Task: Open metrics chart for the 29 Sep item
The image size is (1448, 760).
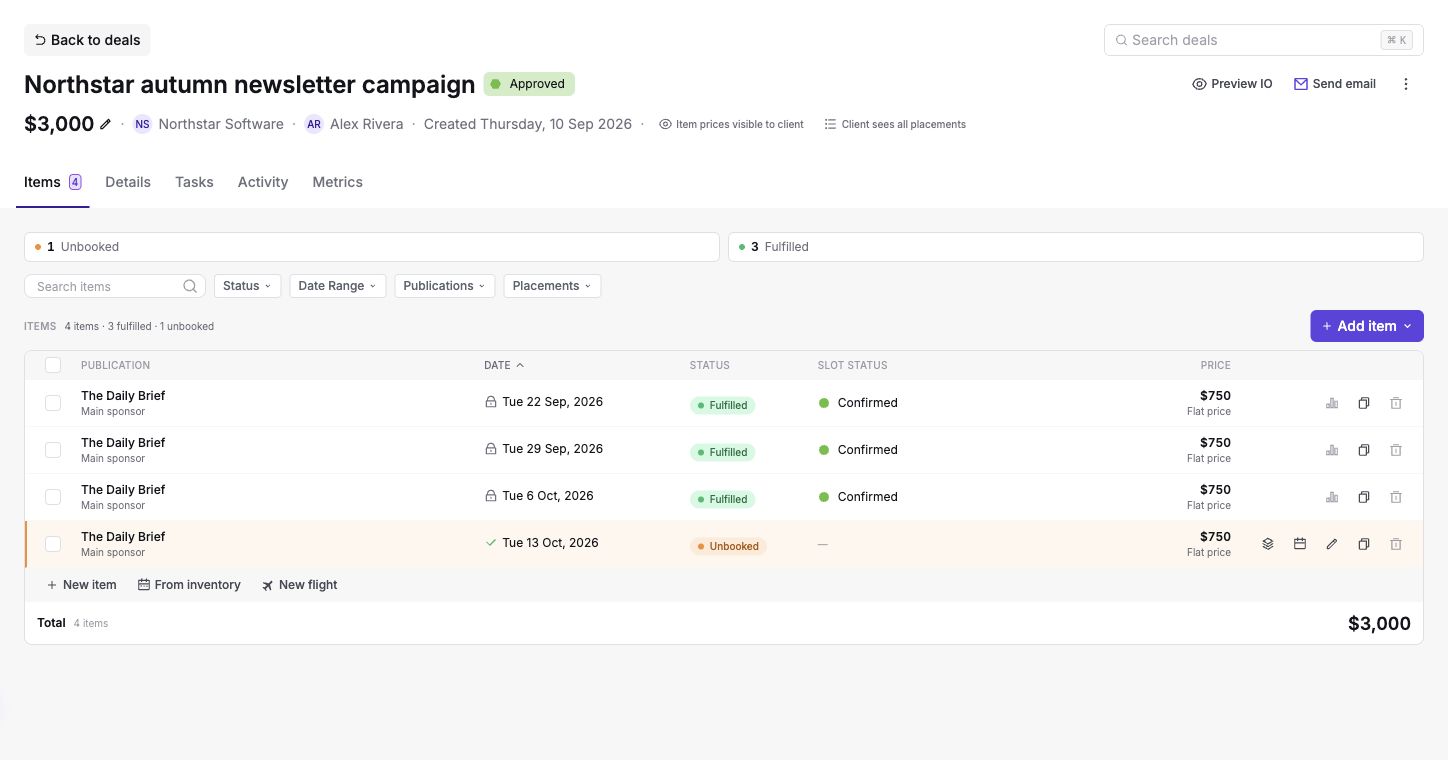Action: point(1332,450)
